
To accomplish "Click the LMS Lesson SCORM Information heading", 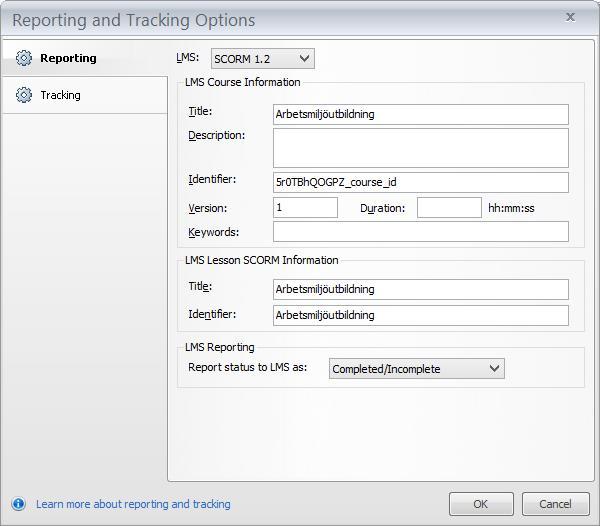I will (x=262, y=260).
